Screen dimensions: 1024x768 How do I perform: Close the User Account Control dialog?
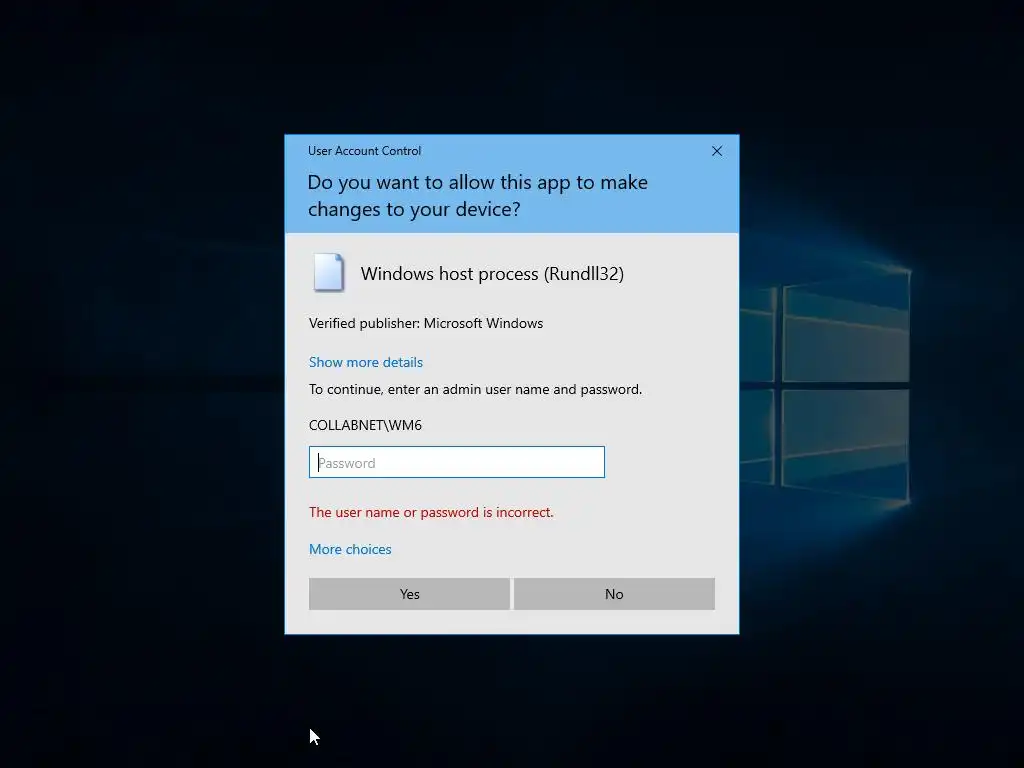point(716,151)
